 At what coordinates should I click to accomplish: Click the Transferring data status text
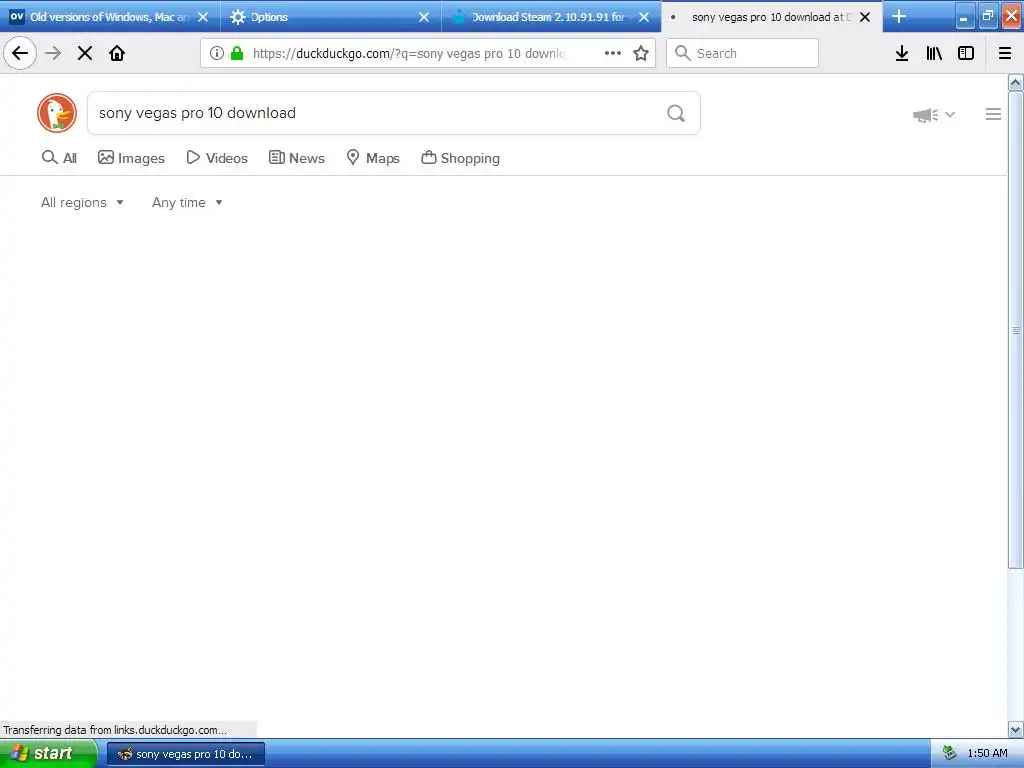click(x=115, y=729)
